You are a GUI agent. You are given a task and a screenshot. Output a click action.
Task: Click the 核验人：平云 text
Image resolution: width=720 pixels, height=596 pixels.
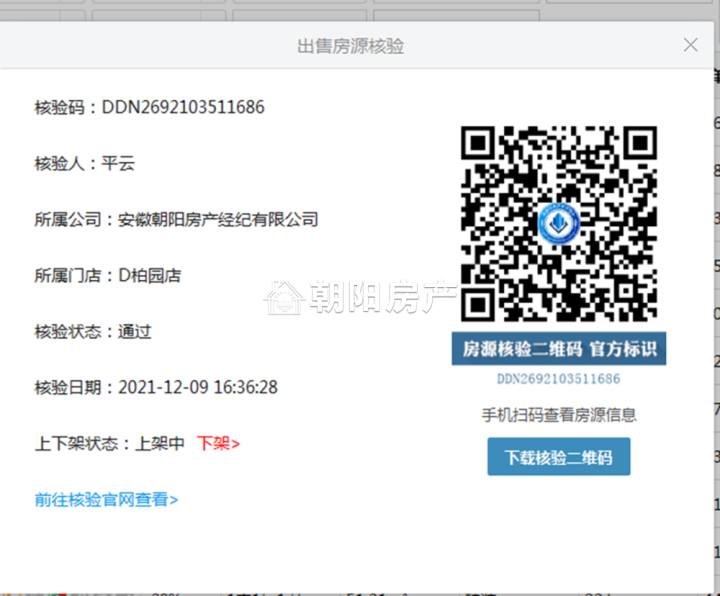tap(85, 163)
